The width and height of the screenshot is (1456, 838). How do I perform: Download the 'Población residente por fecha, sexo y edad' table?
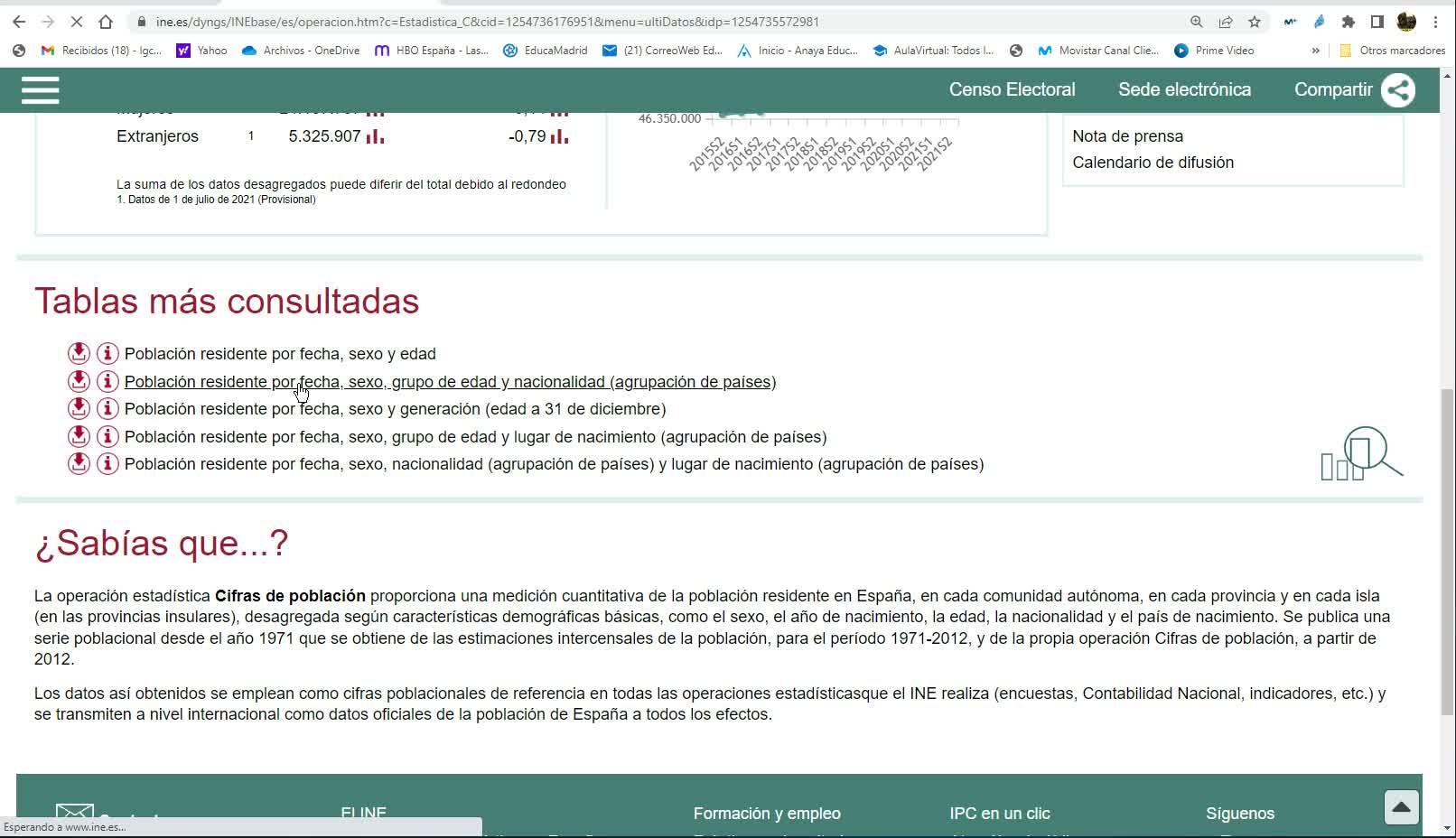coord(79,353)
